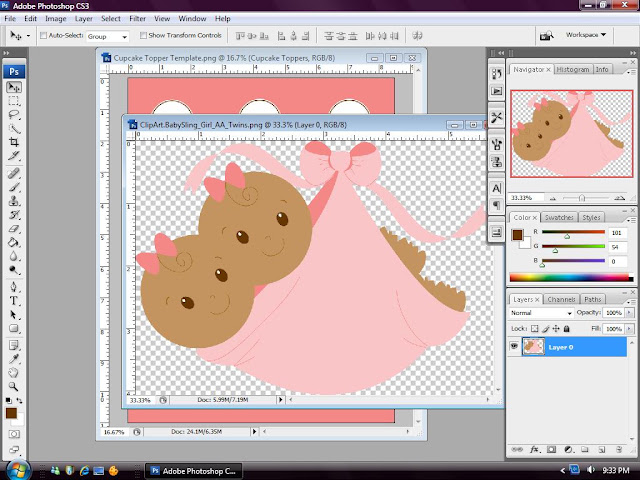Screen dimensions: 640x480
Task: Open the Filter menu
Action: click(x=138, y=18)
